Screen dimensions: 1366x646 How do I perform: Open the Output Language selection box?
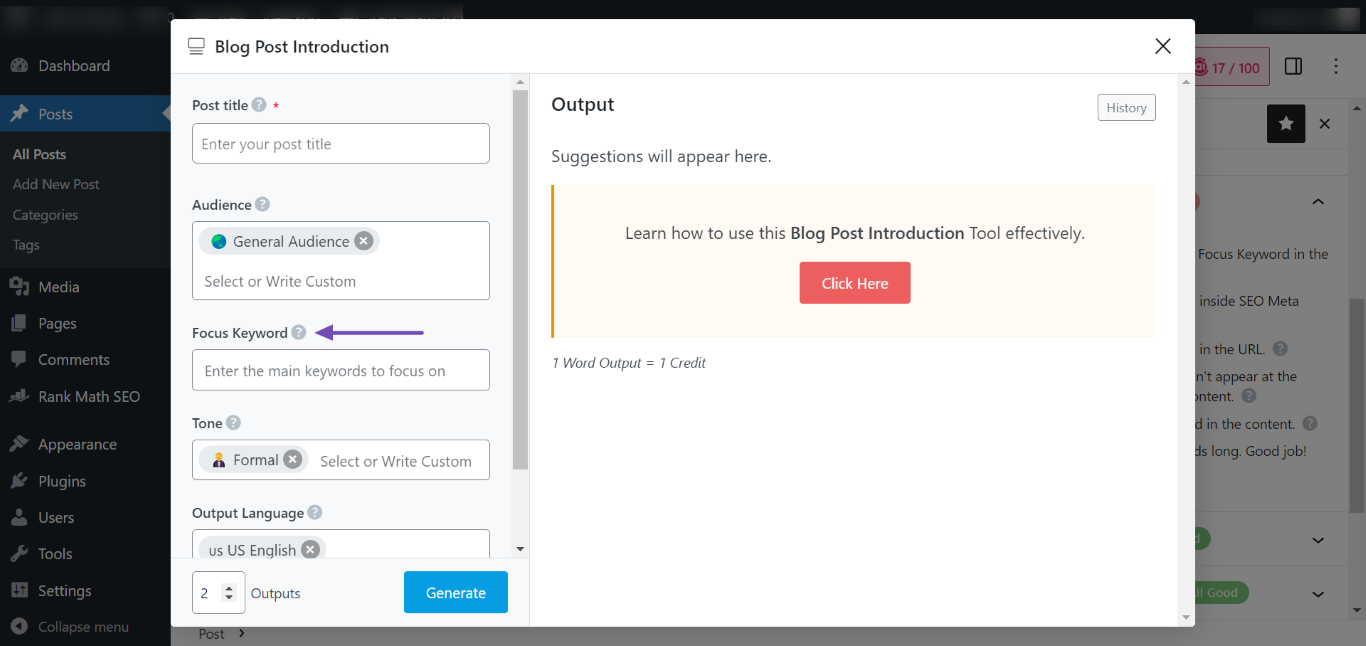click(341, 544)
